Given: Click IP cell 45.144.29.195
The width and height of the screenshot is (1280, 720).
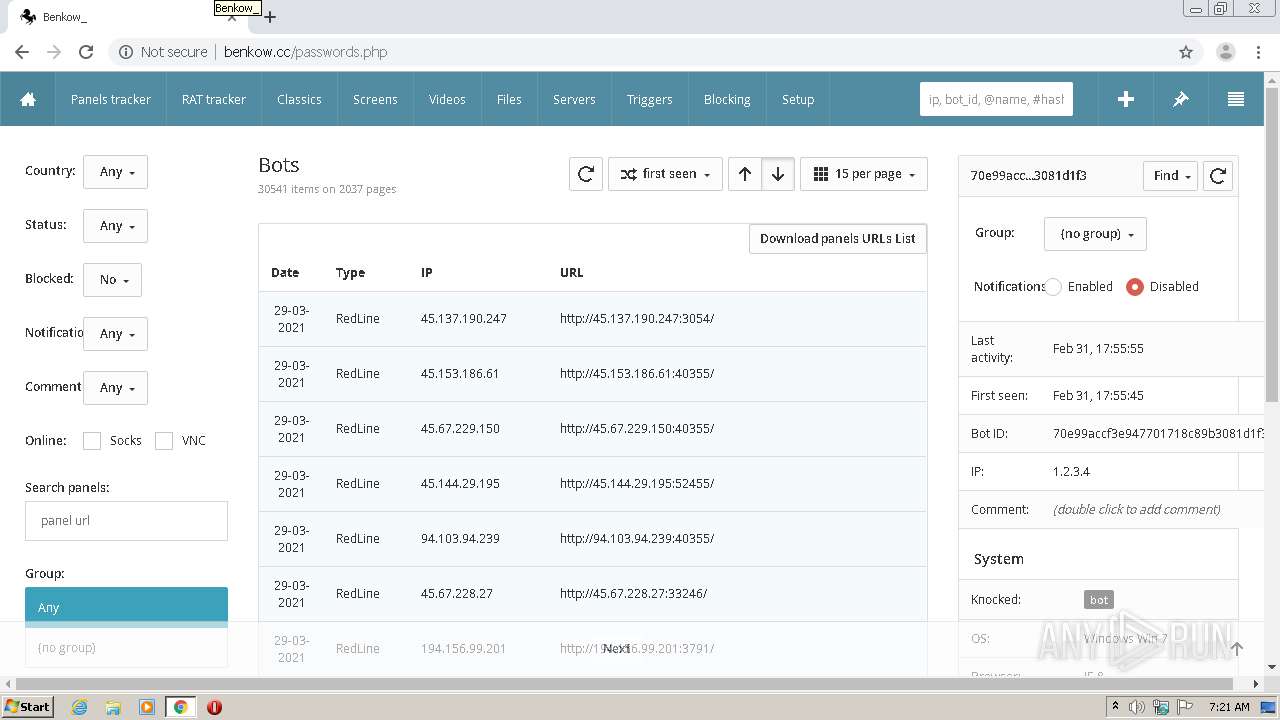Looking at the screenshot, I should [460, 484].
